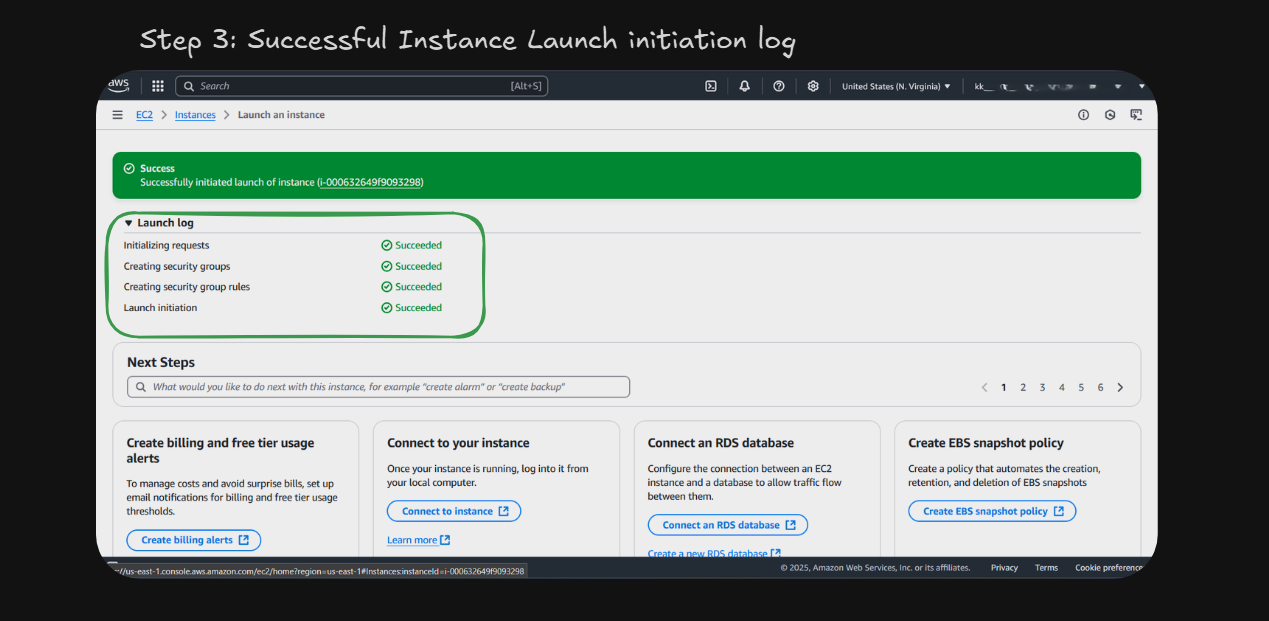Open the help question mark icon
1269x621 pixels.
pos(779,86)
